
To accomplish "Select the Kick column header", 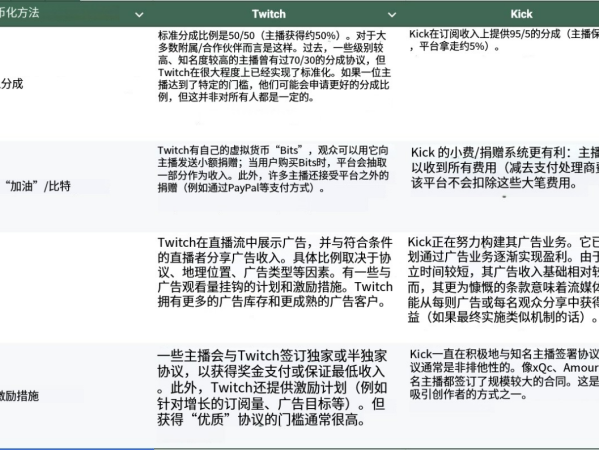I will [521, 14].
